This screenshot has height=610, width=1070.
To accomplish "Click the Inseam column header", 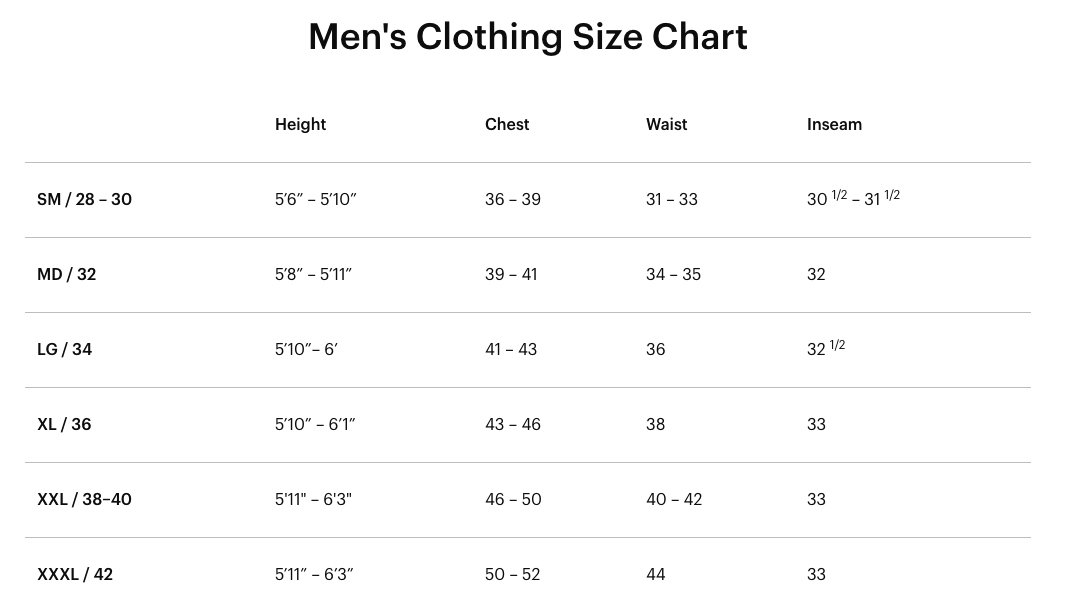I will pyautogui.click(x=834, y=125).
